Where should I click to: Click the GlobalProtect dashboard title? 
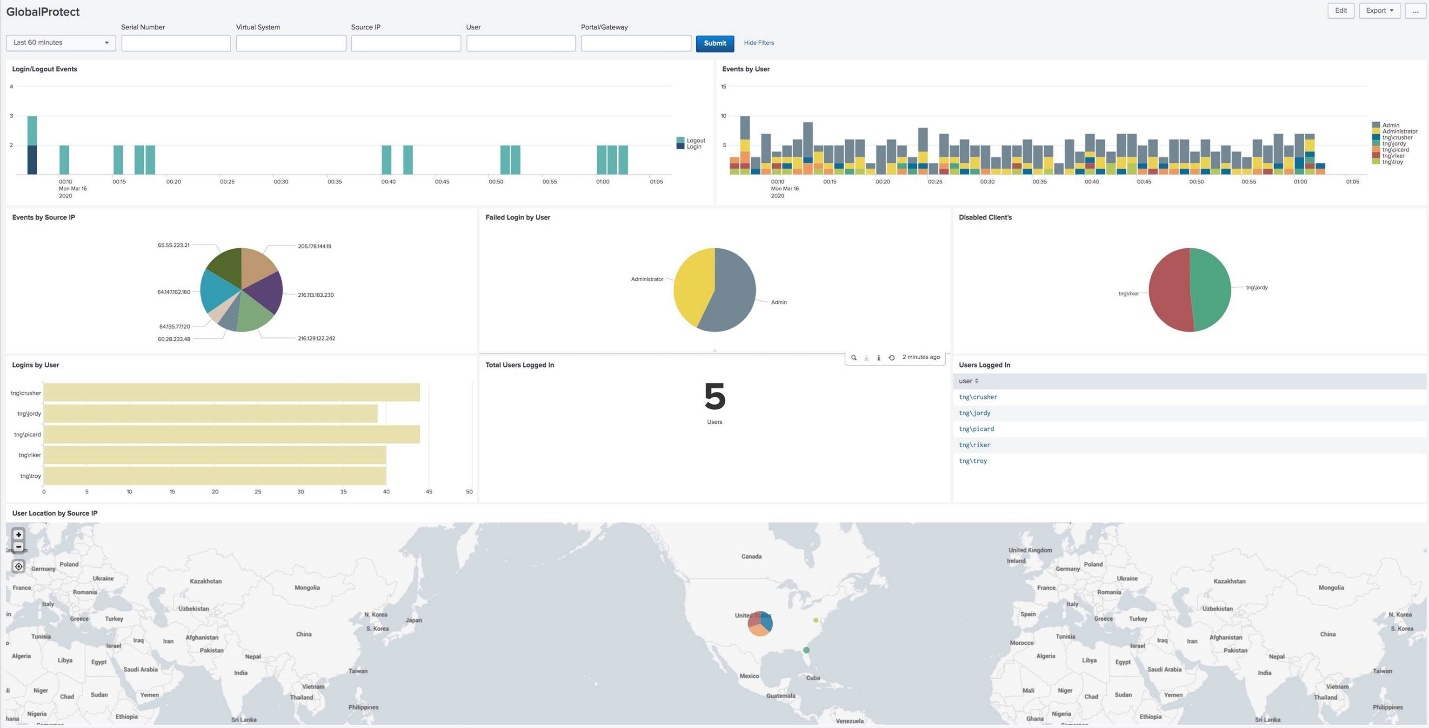(43, 12)
